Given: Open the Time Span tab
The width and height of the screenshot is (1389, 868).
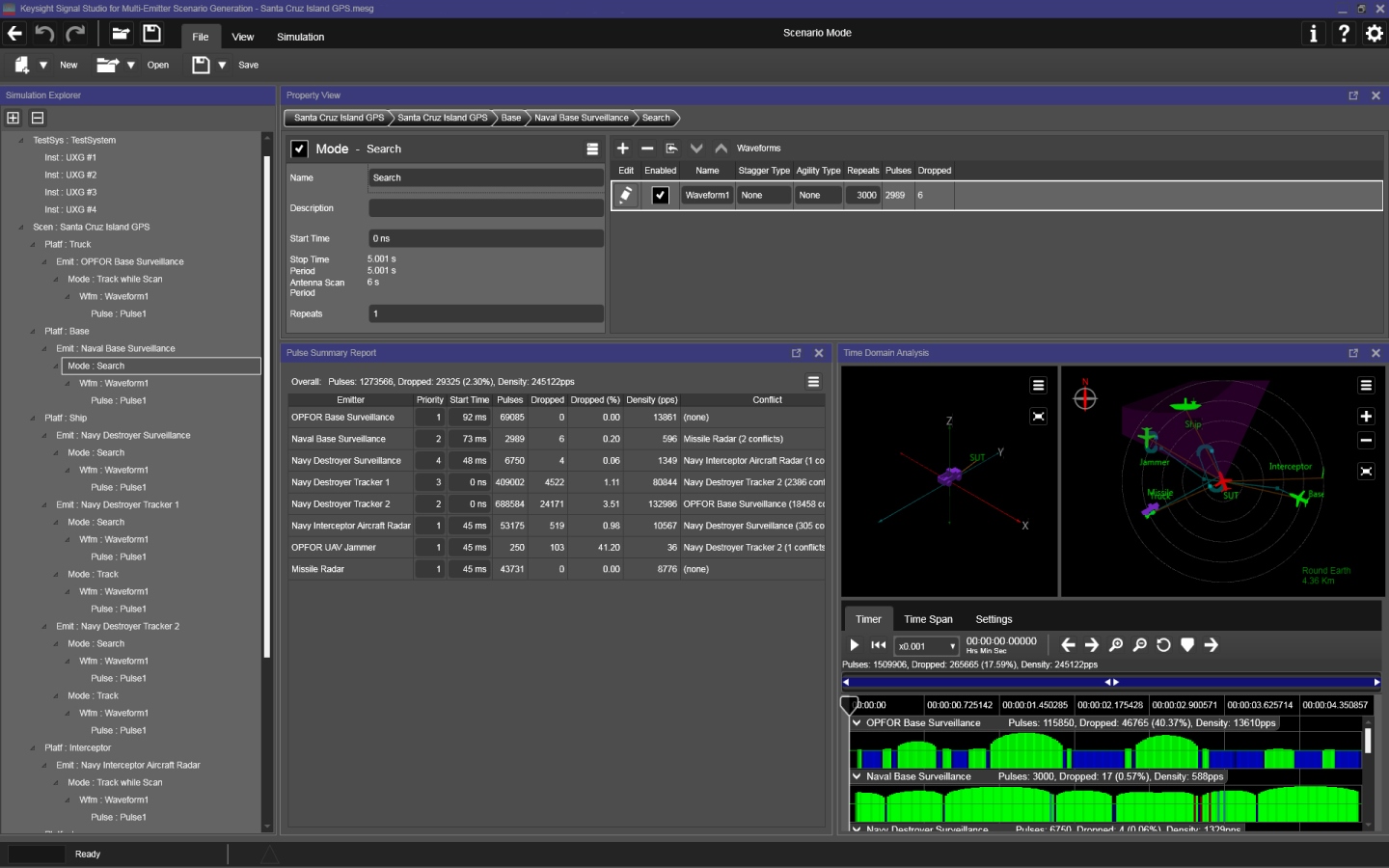Looking at the screenshot, I should click(x=928, y=619).
